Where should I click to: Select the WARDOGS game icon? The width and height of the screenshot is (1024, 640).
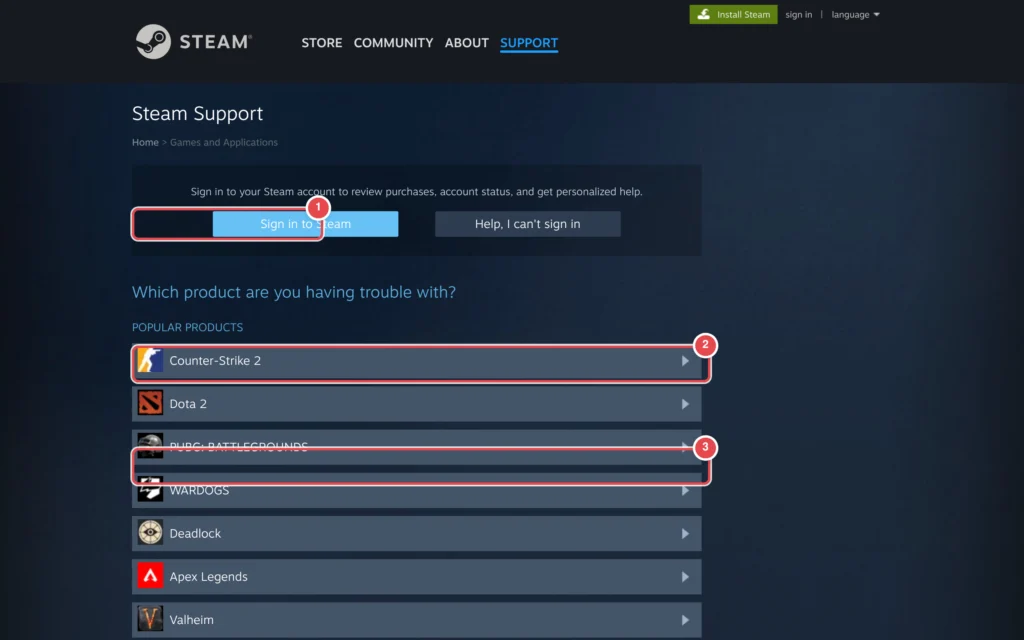[x=150, y=490]
